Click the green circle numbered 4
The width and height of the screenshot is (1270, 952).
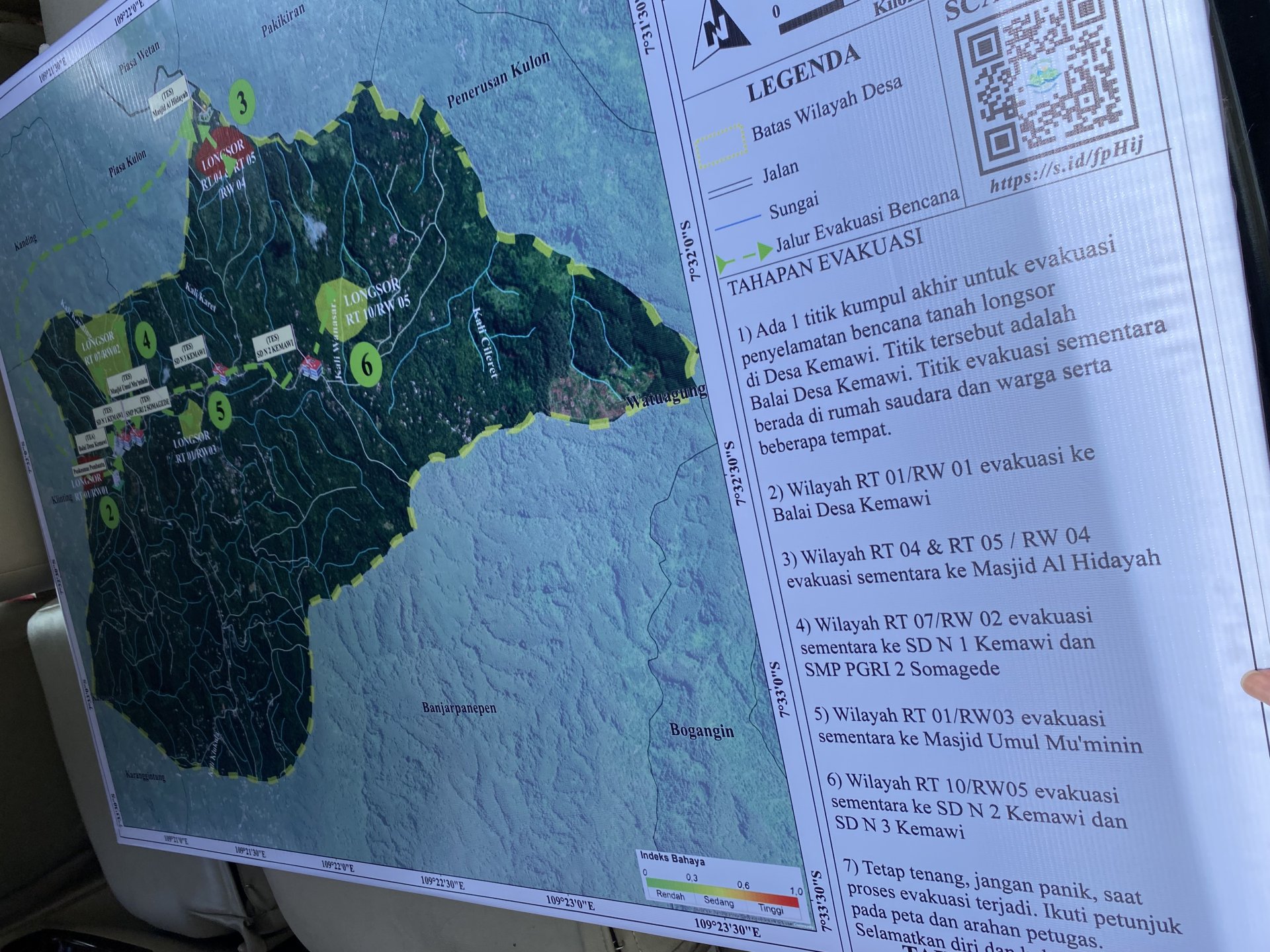point(146,340)
